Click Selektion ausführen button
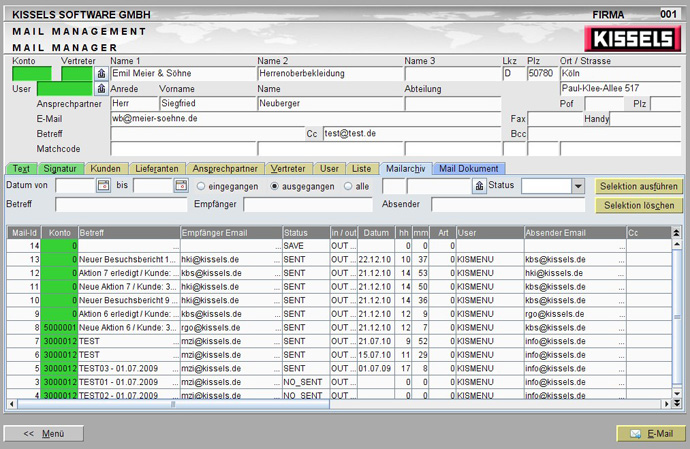 pos(639,186)
